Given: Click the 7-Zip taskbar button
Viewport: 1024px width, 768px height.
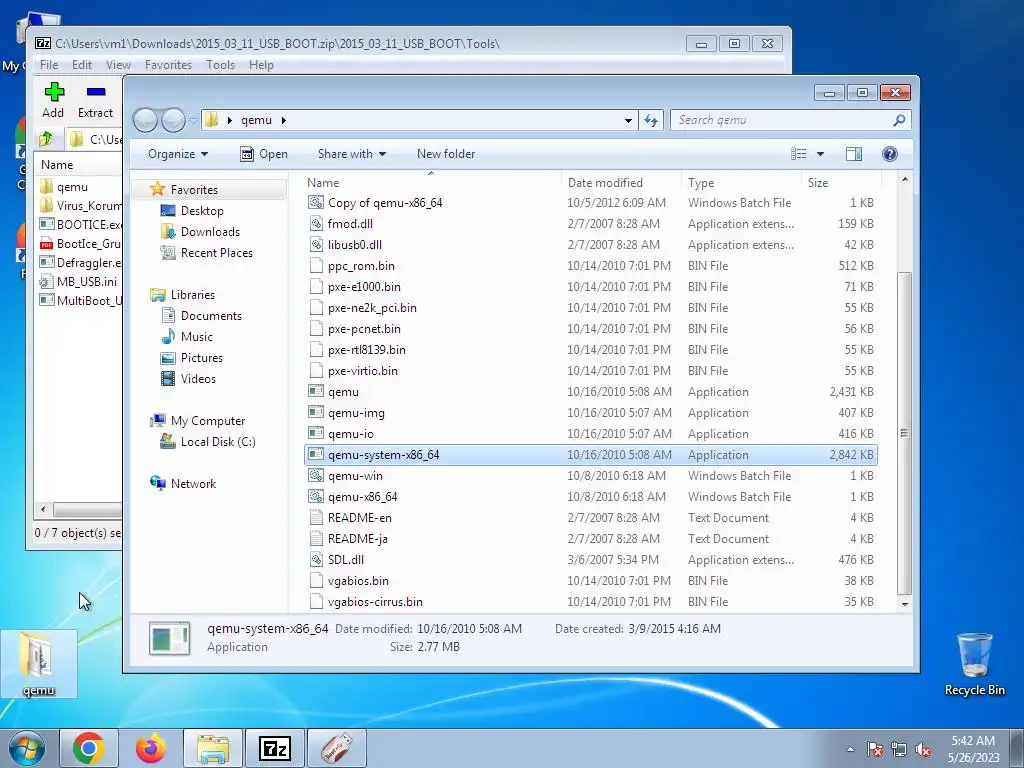Looking at the screenshot, I should (x=274, y=748).
